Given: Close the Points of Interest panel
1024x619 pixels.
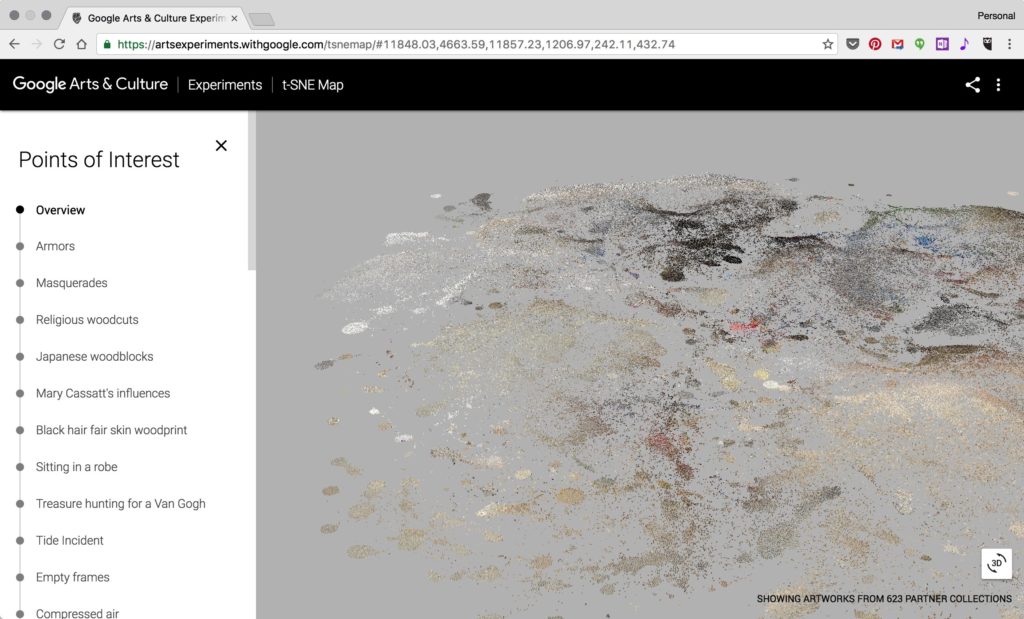Looking at the screenshot, I should point(221,146).
